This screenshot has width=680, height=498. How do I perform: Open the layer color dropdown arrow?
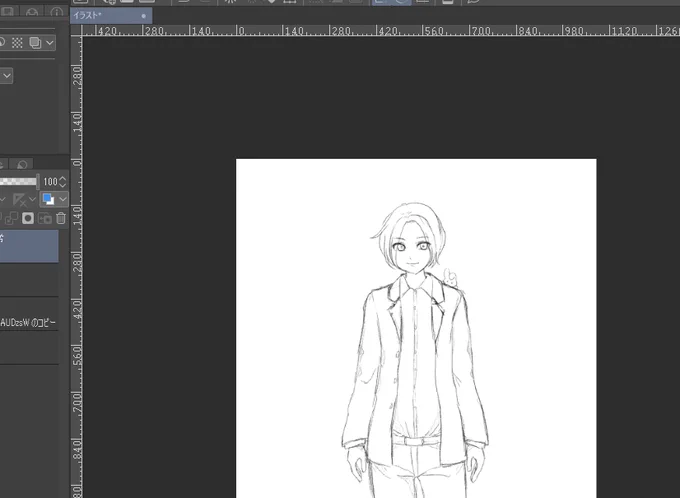[x=63, y=199]
